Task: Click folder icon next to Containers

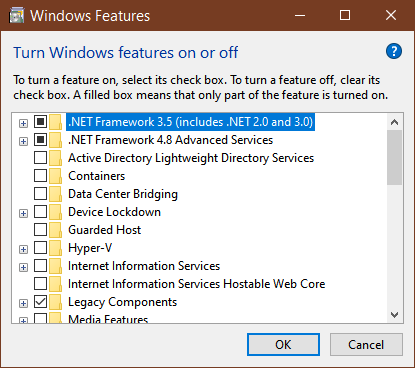Action: coord(55,176)
